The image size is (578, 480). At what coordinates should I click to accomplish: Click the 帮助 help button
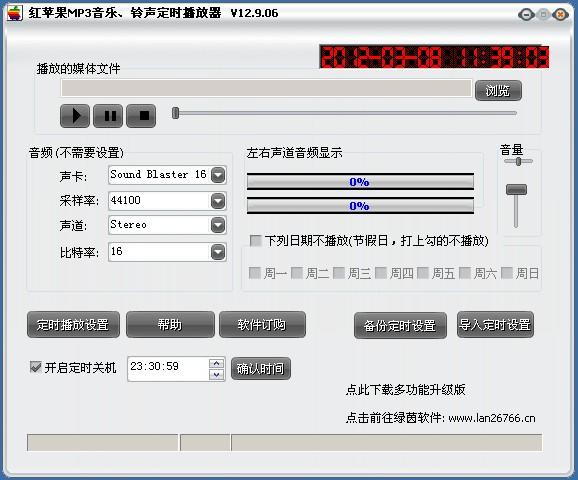(x=170, y=325)
